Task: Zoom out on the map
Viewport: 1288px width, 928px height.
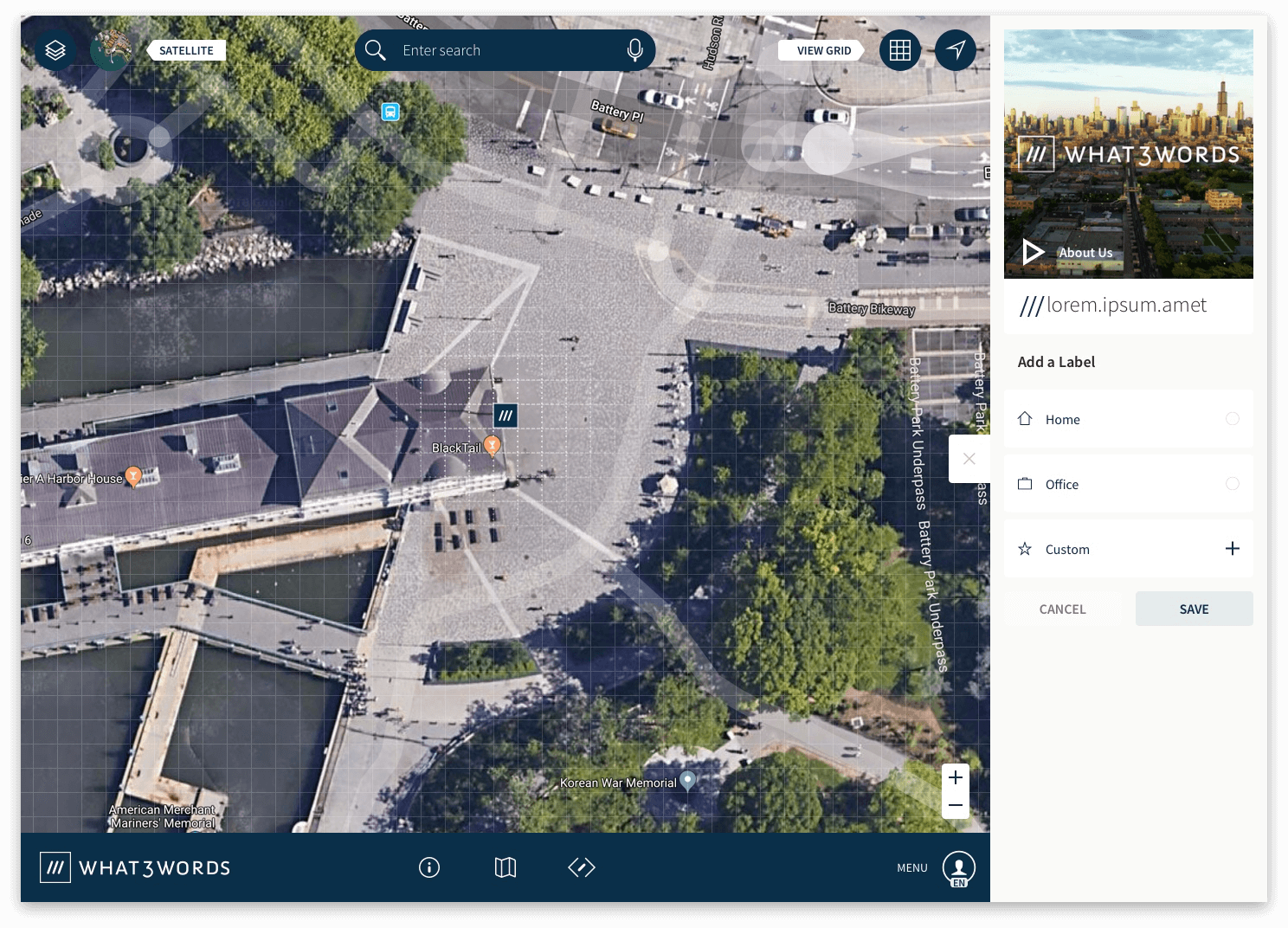Action: 956,805
